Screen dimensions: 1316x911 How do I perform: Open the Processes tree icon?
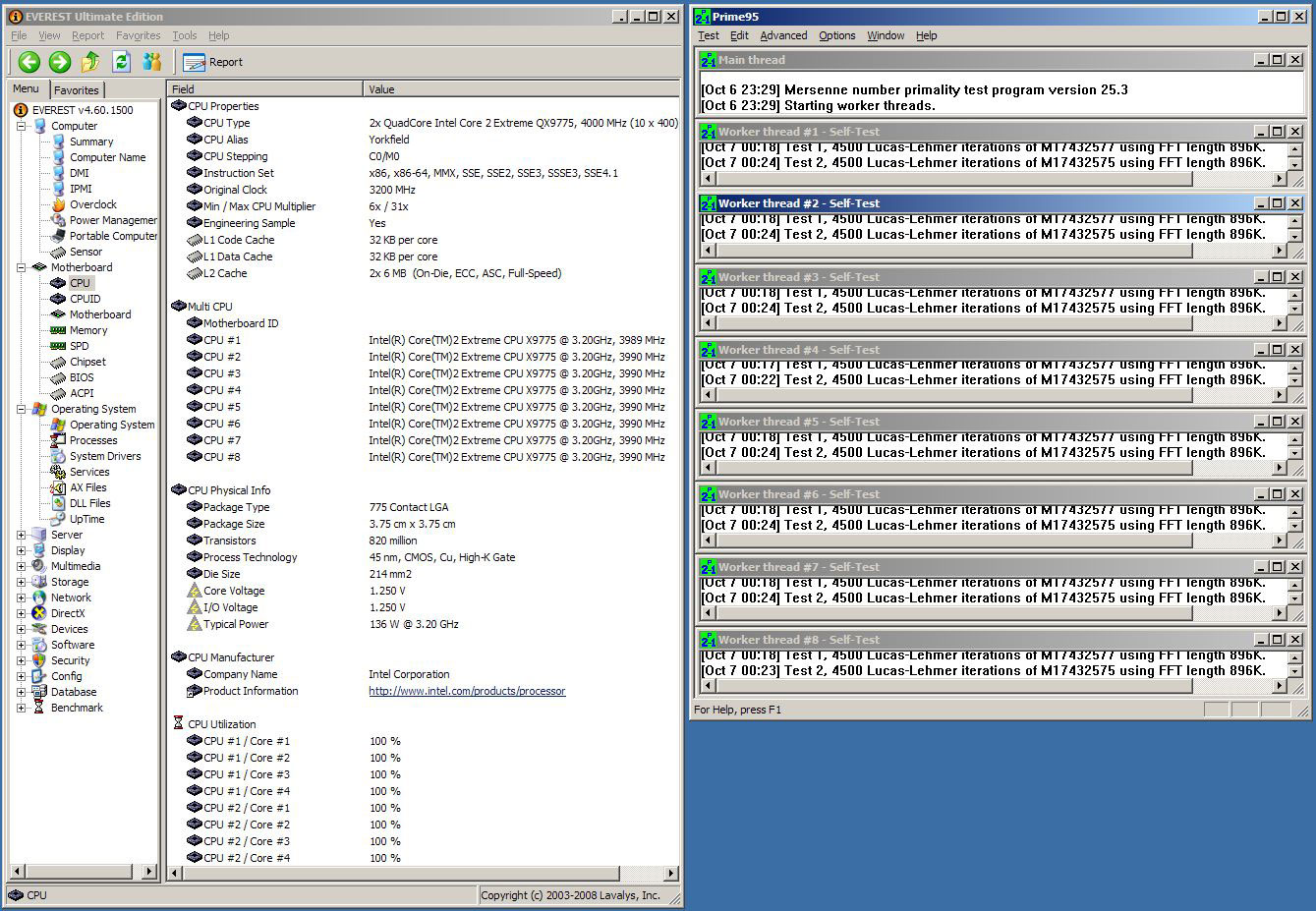click(59, 440)
